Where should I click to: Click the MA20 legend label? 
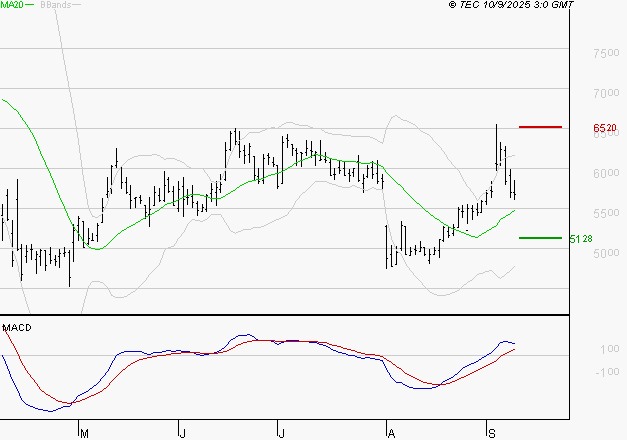click(x=14, y=6)
